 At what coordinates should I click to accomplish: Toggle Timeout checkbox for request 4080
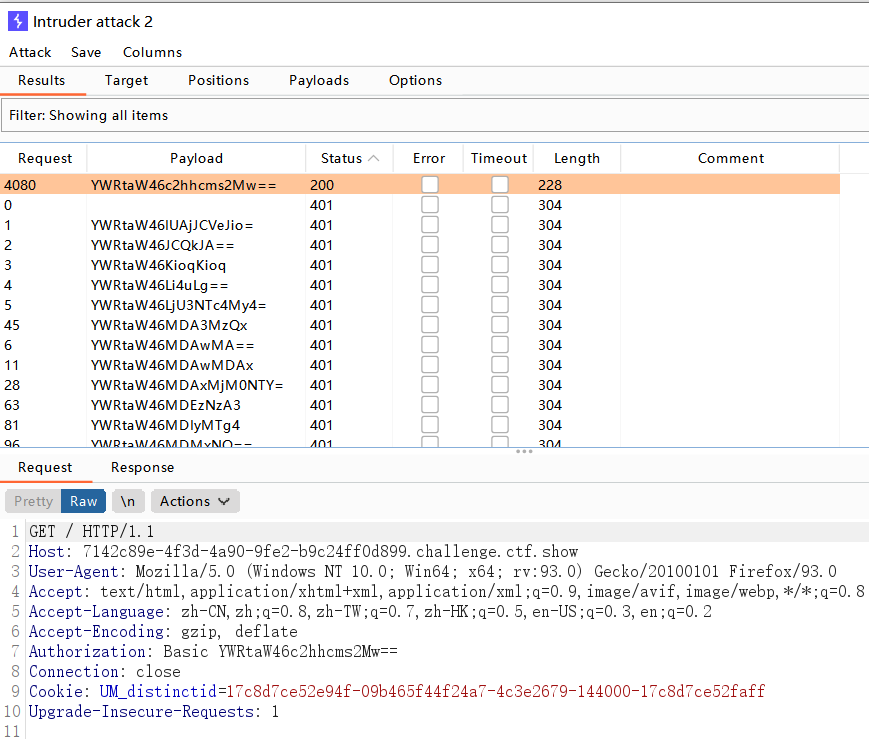[500, 185]
